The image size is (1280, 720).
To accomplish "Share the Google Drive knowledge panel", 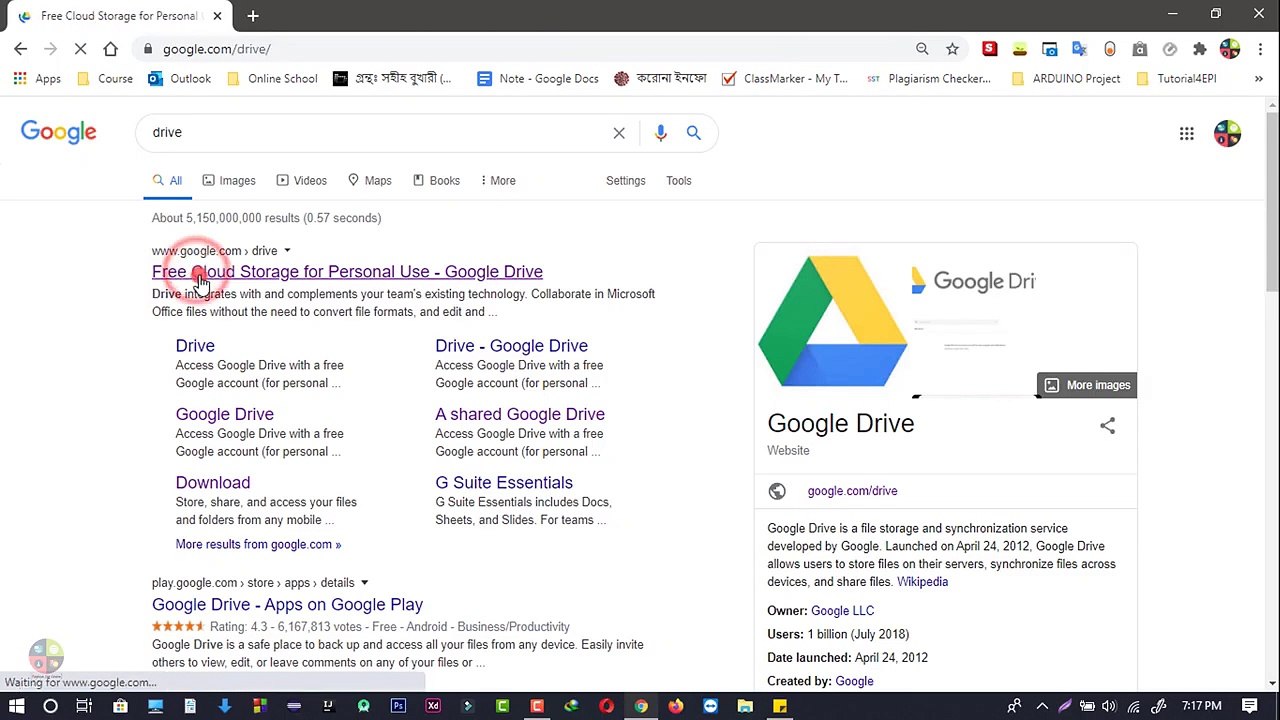I will point(1107,426).
